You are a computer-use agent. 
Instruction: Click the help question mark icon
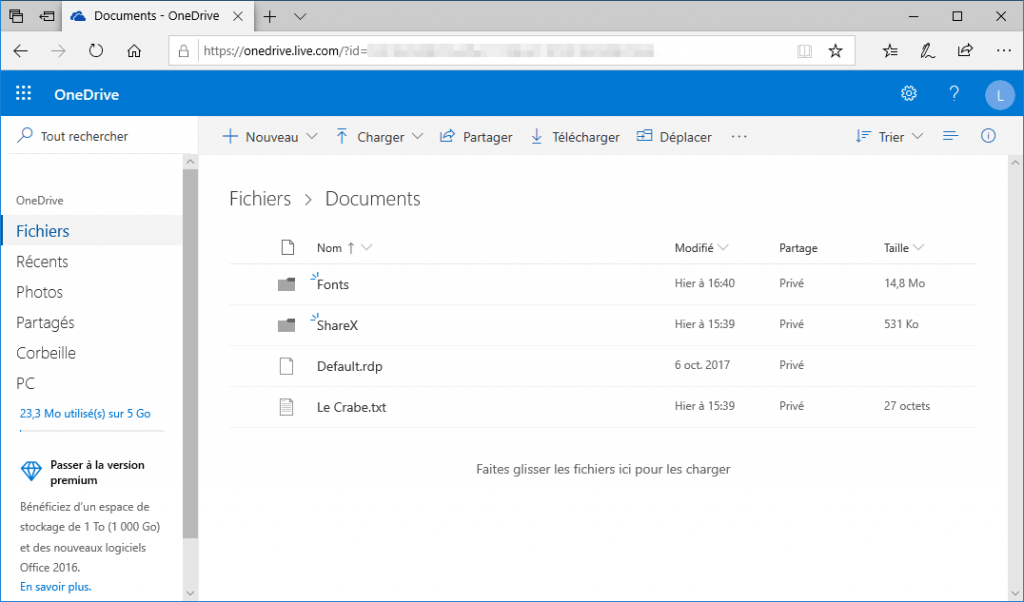[953, 93]
